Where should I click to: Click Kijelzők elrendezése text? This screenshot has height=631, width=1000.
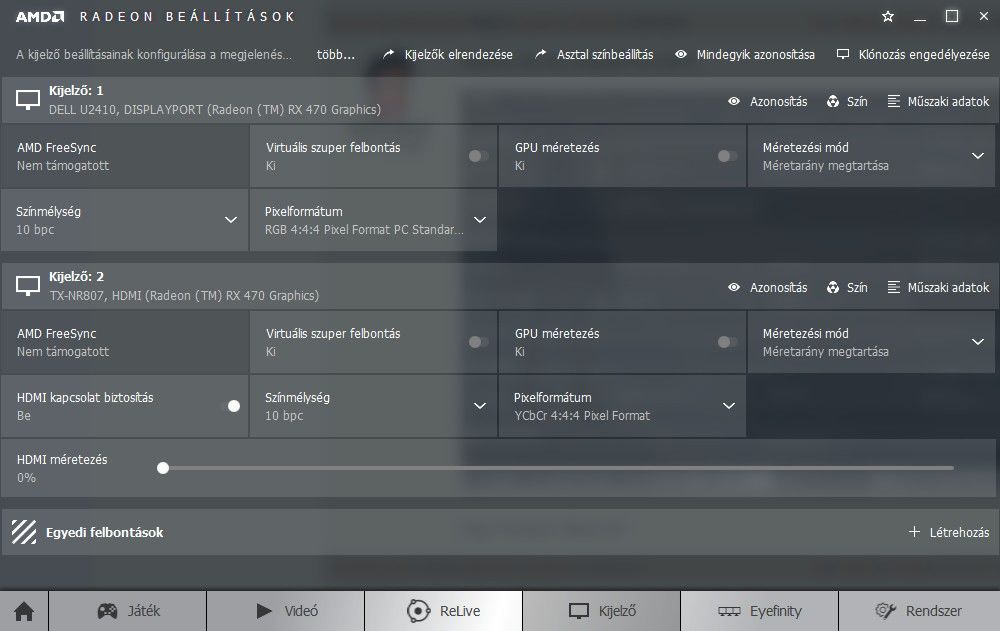click(459, 55)
